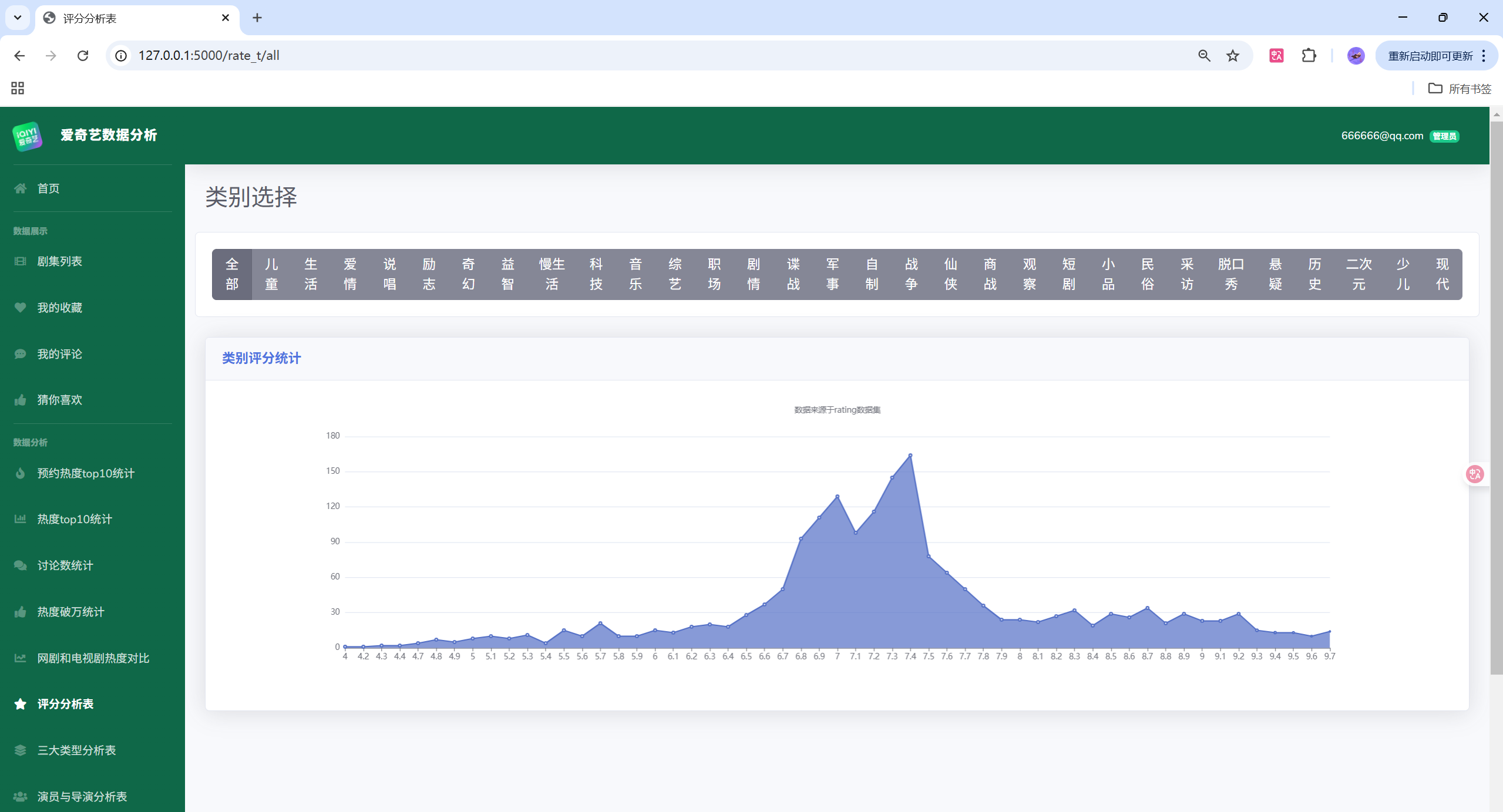This screenshot has height=812, width=1503.
Task: Open the 所有书签 bookmarks folder
Action: point(1460,89)
